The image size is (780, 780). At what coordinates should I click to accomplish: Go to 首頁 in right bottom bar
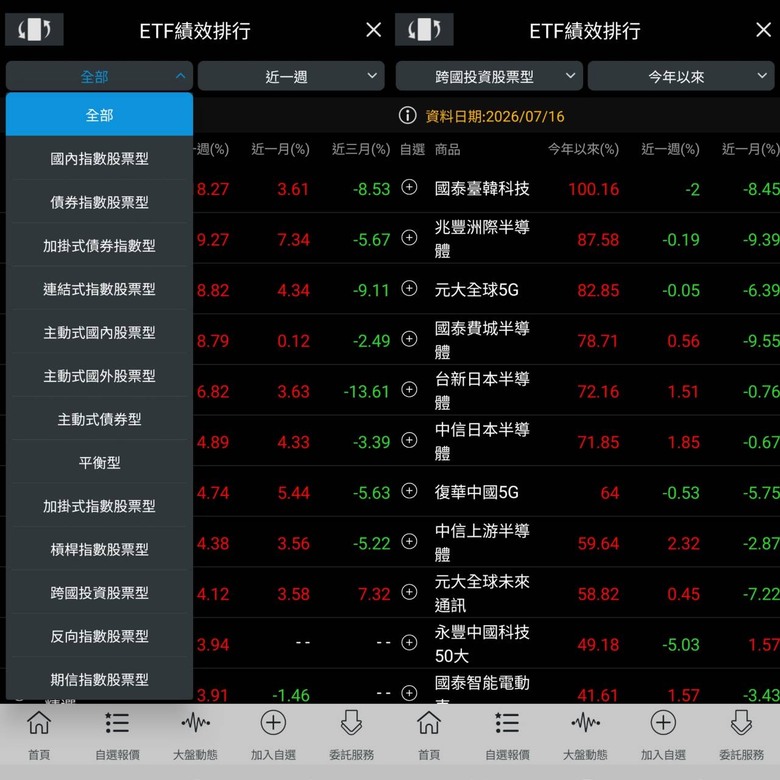point(429,735)
